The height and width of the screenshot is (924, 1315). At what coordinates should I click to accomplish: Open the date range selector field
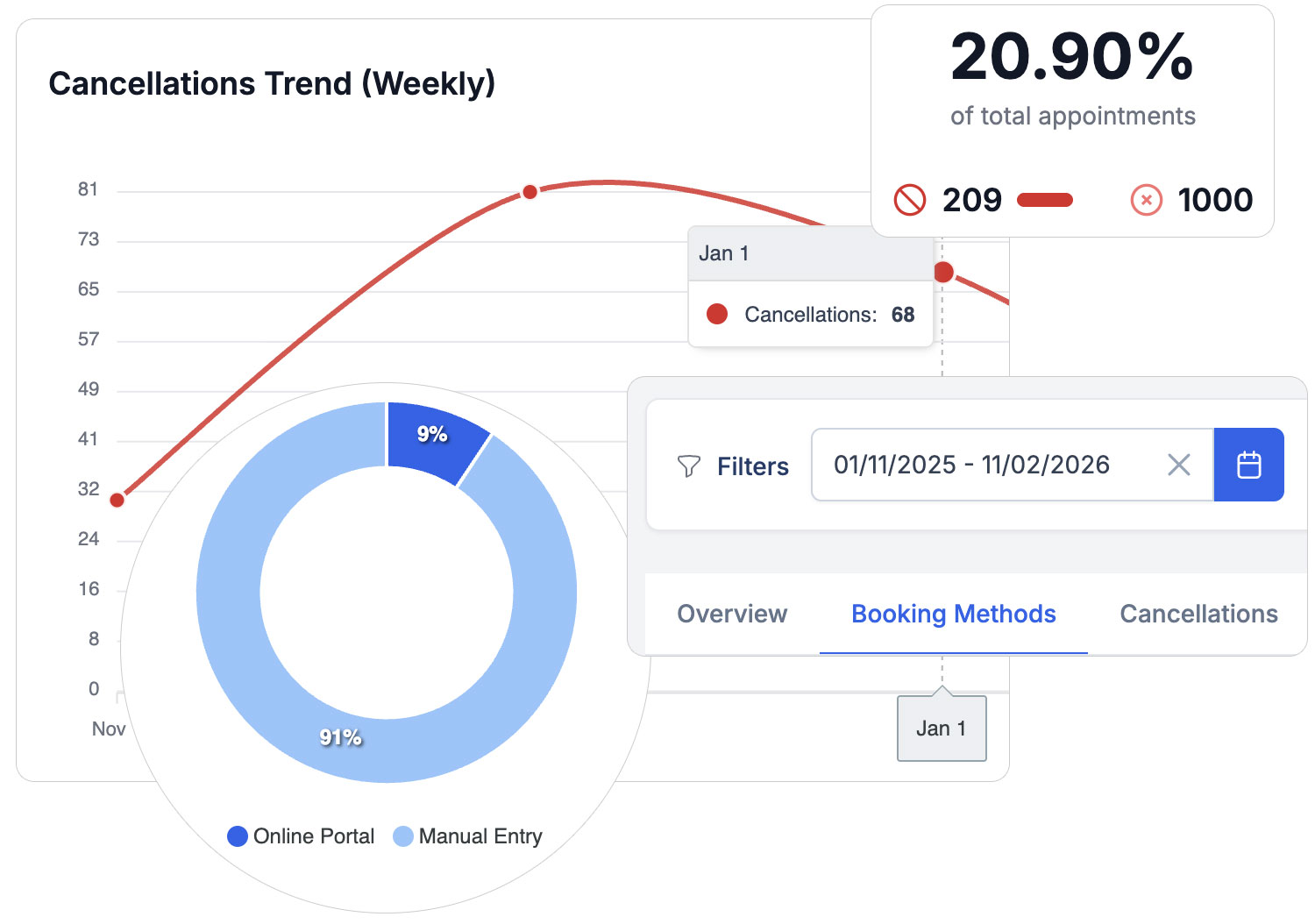click(971, 465)
